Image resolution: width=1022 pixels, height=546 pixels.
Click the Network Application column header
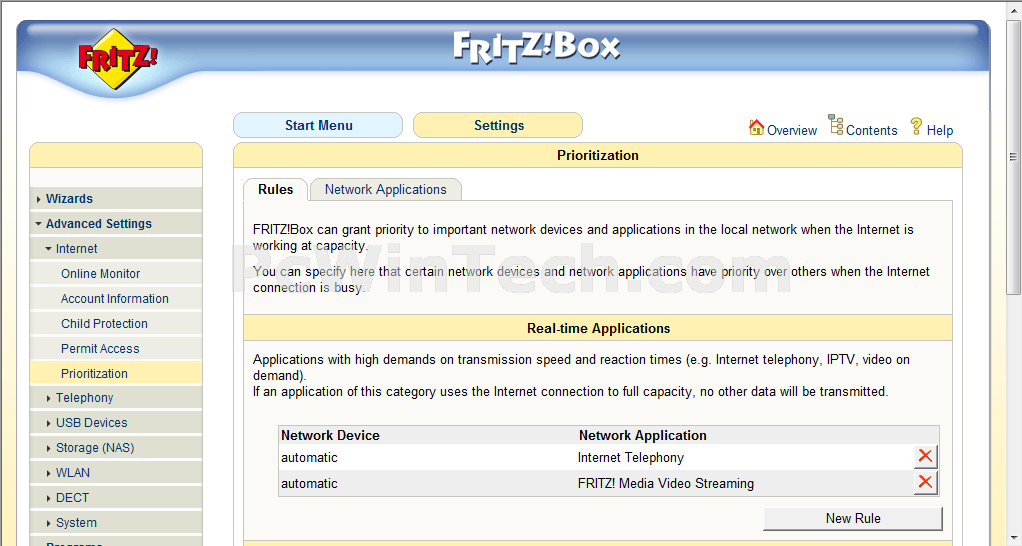643,435
